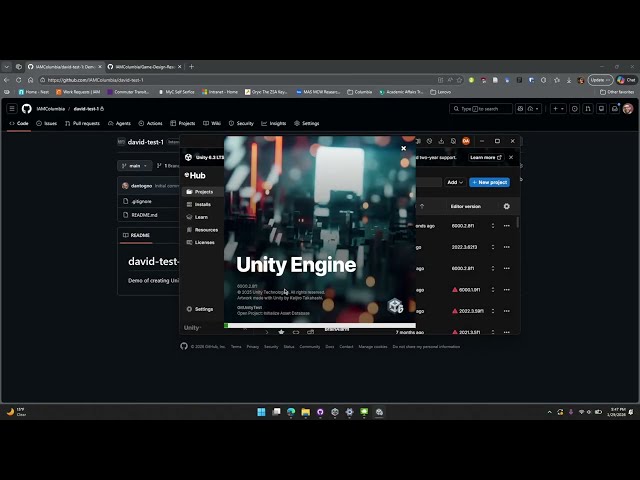640x480 pixels.
Task: Click the browser Update button
Action: pos(600,80)
